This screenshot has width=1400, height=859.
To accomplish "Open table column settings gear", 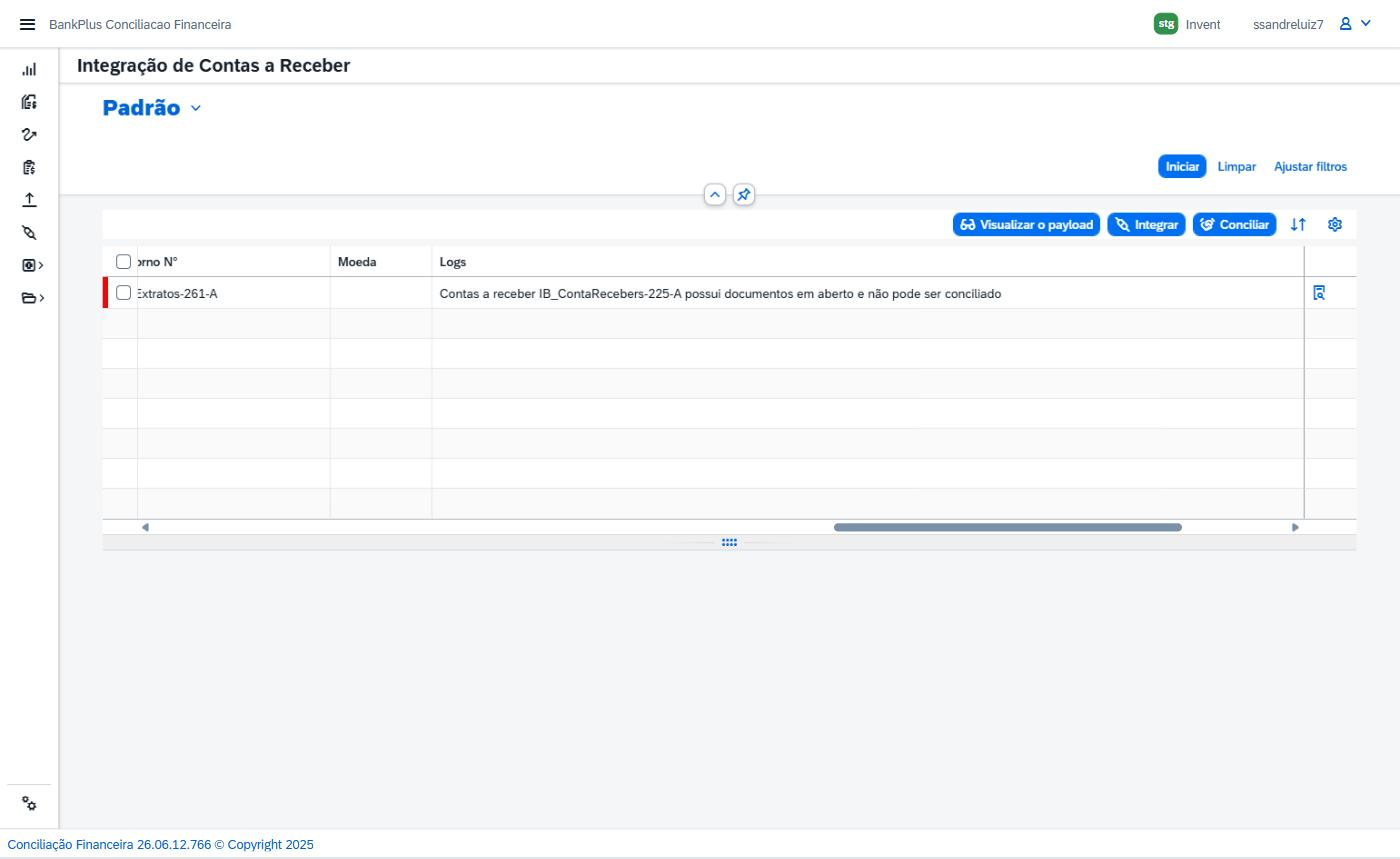I will coord(1335,225).
